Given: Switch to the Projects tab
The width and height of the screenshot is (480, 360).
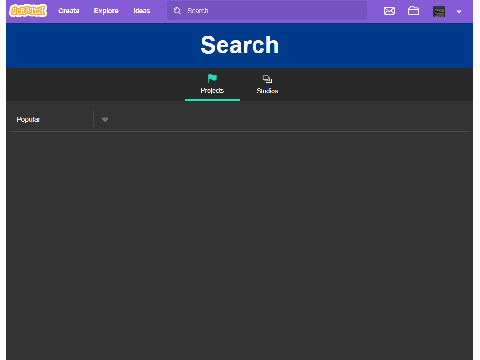Looking at the screenshot, I should tap(212, 85).
